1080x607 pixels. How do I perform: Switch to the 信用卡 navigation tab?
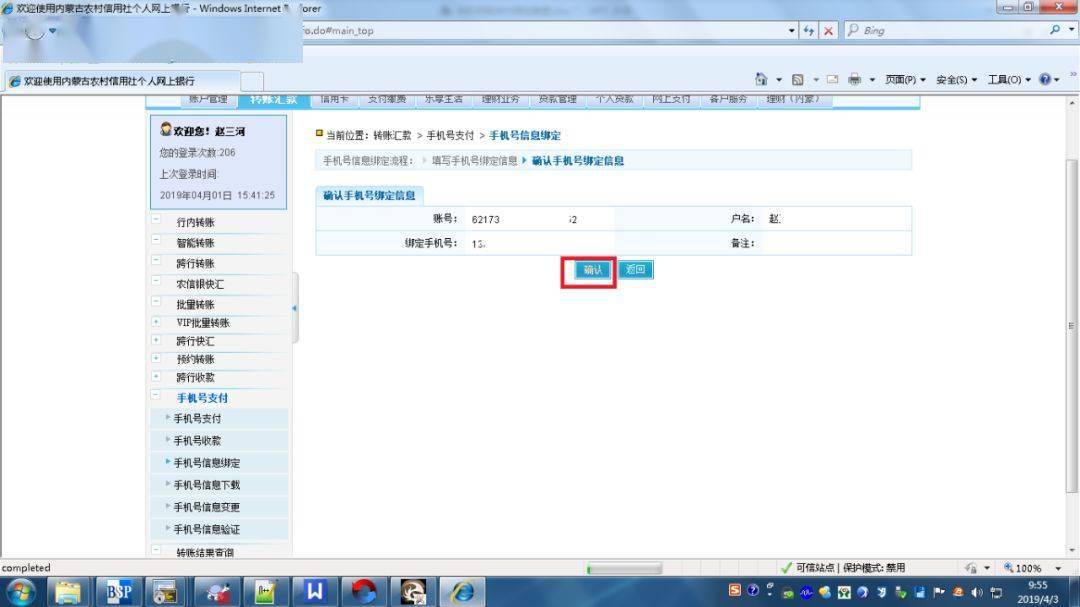[x=334, y=99]
